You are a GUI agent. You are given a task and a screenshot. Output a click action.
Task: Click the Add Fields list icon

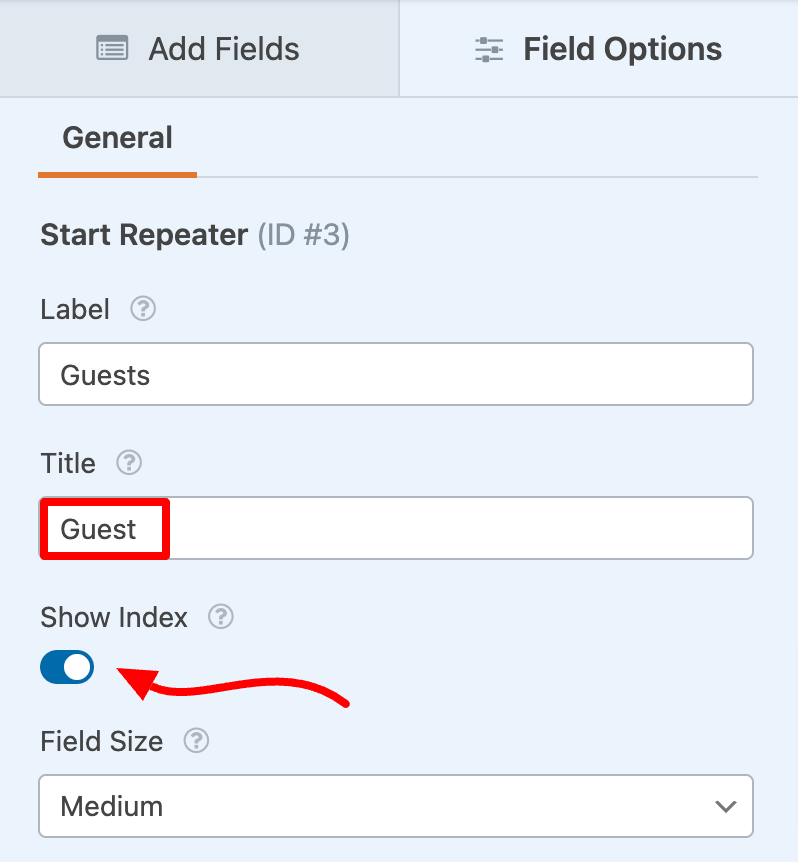pos(112,48)
